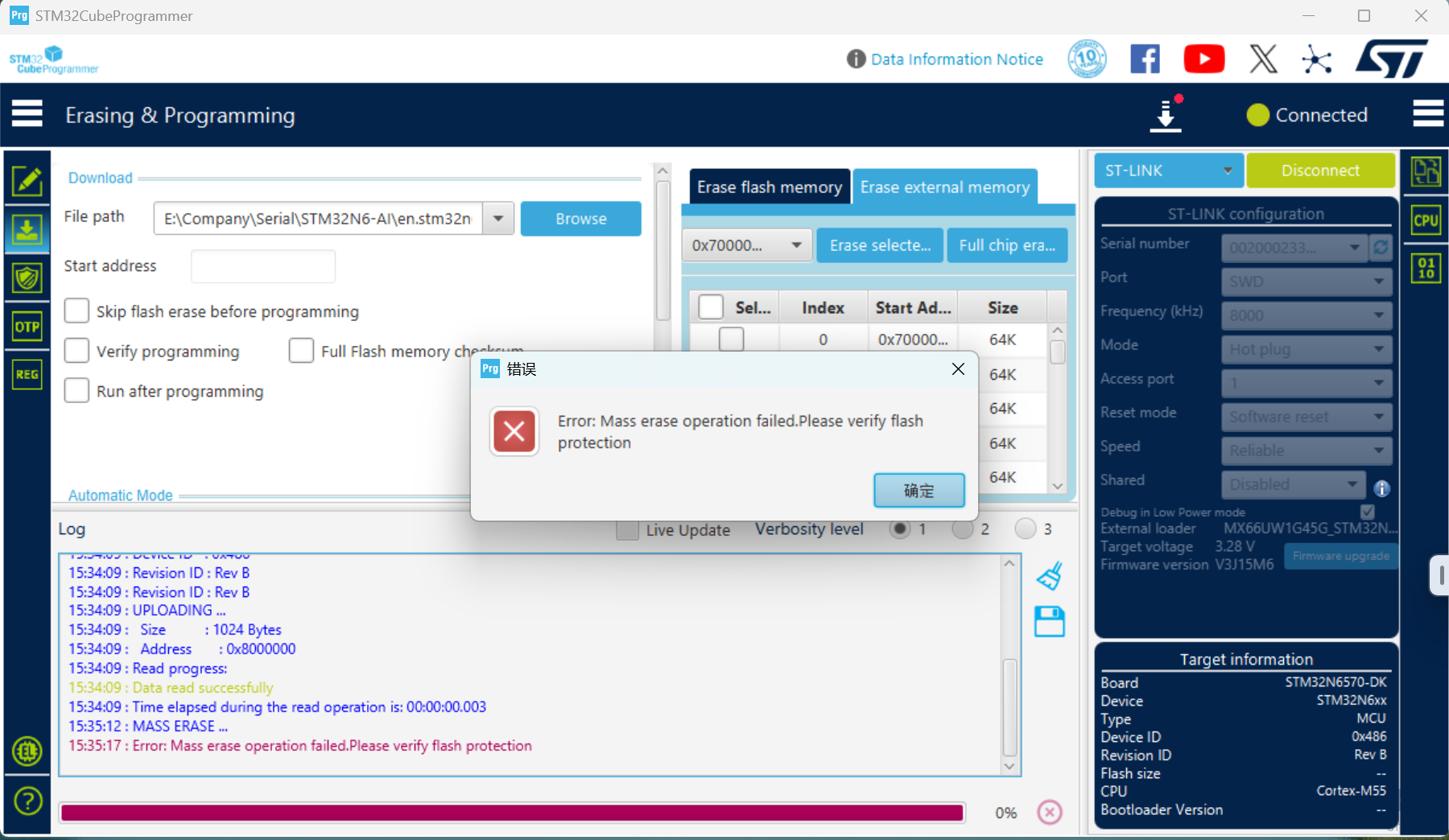Screen dimensions: 1449x840
Task: Enable Run after programming
Action: [76, 390]
